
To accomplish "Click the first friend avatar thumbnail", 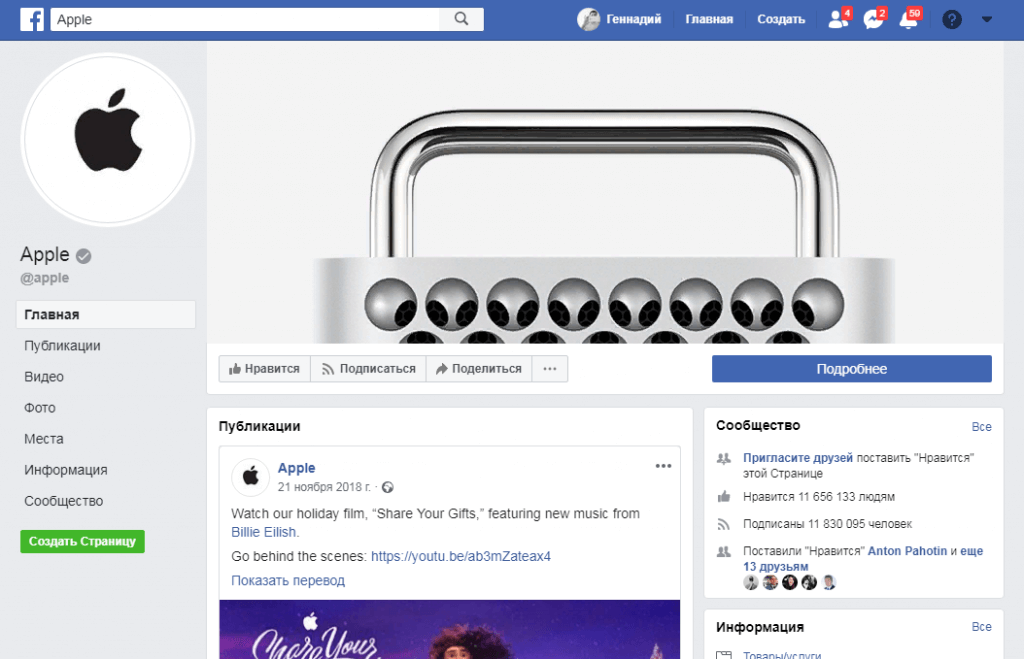I will [751, 582].
